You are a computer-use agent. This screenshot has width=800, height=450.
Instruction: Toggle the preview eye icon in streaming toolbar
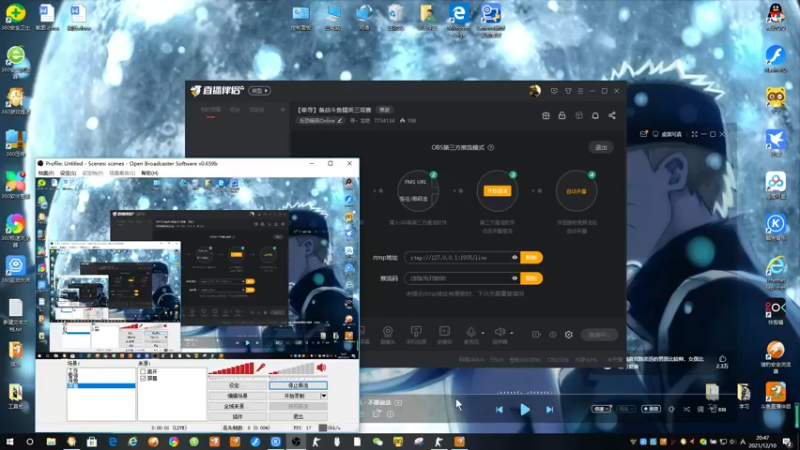(553, 335)
